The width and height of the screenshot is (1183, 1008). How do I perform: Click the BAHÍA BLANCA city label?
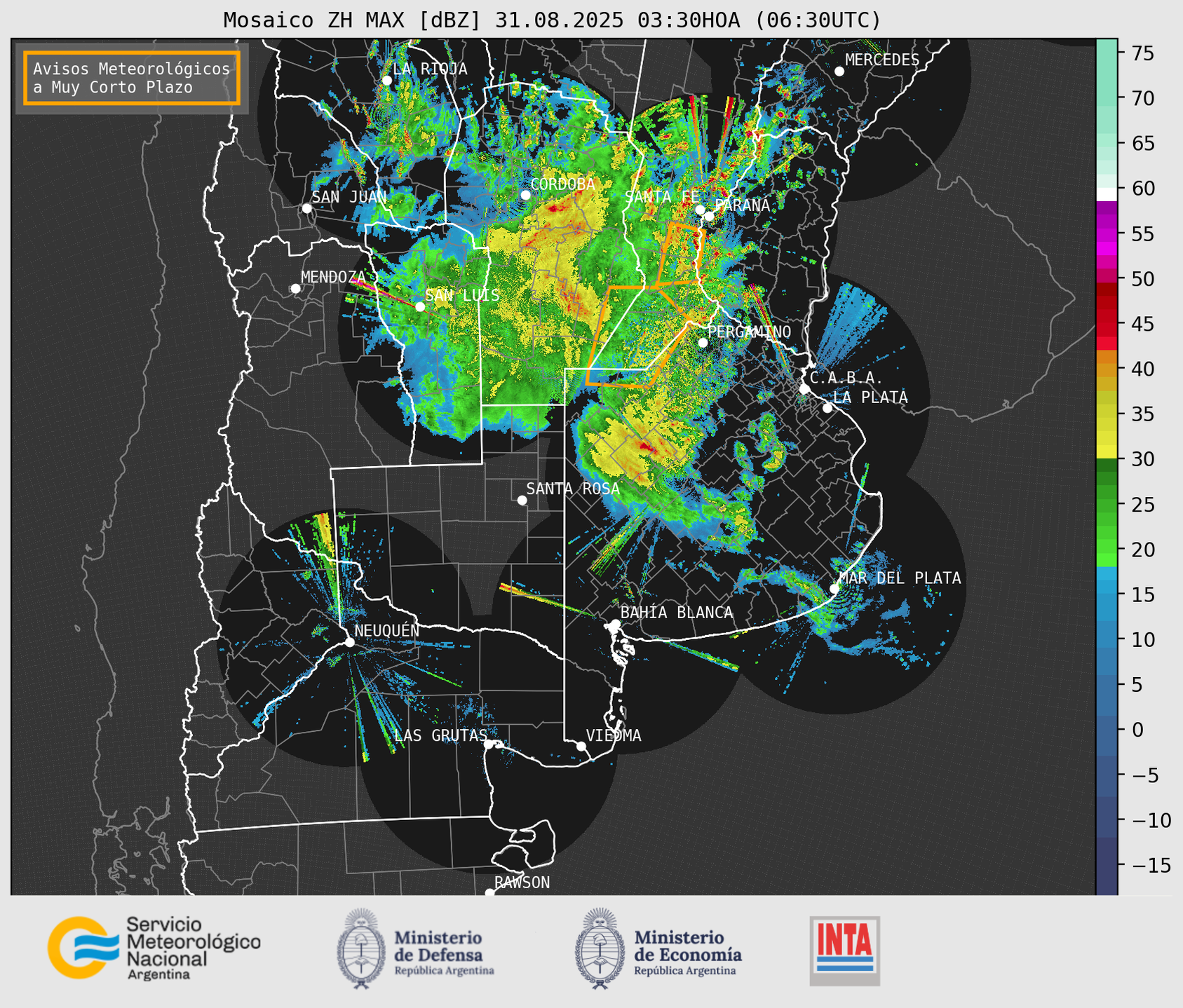pos(677,613)
